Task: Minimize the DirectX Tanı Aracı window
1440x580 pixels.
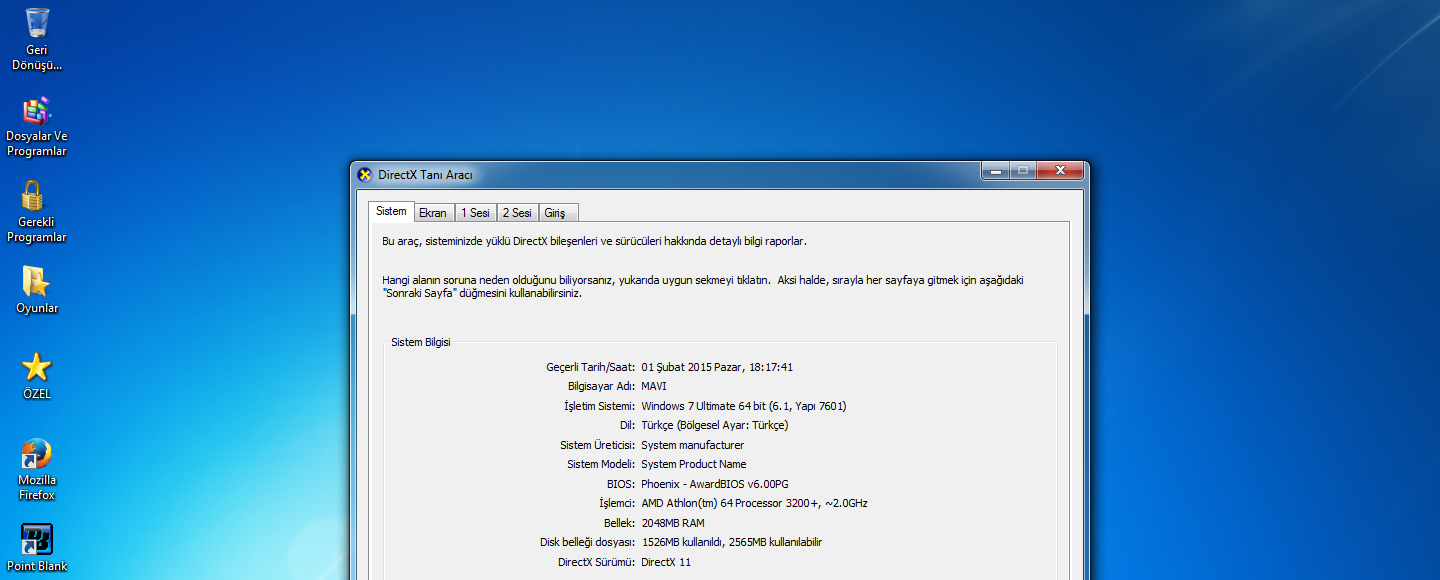Action: 995,172
